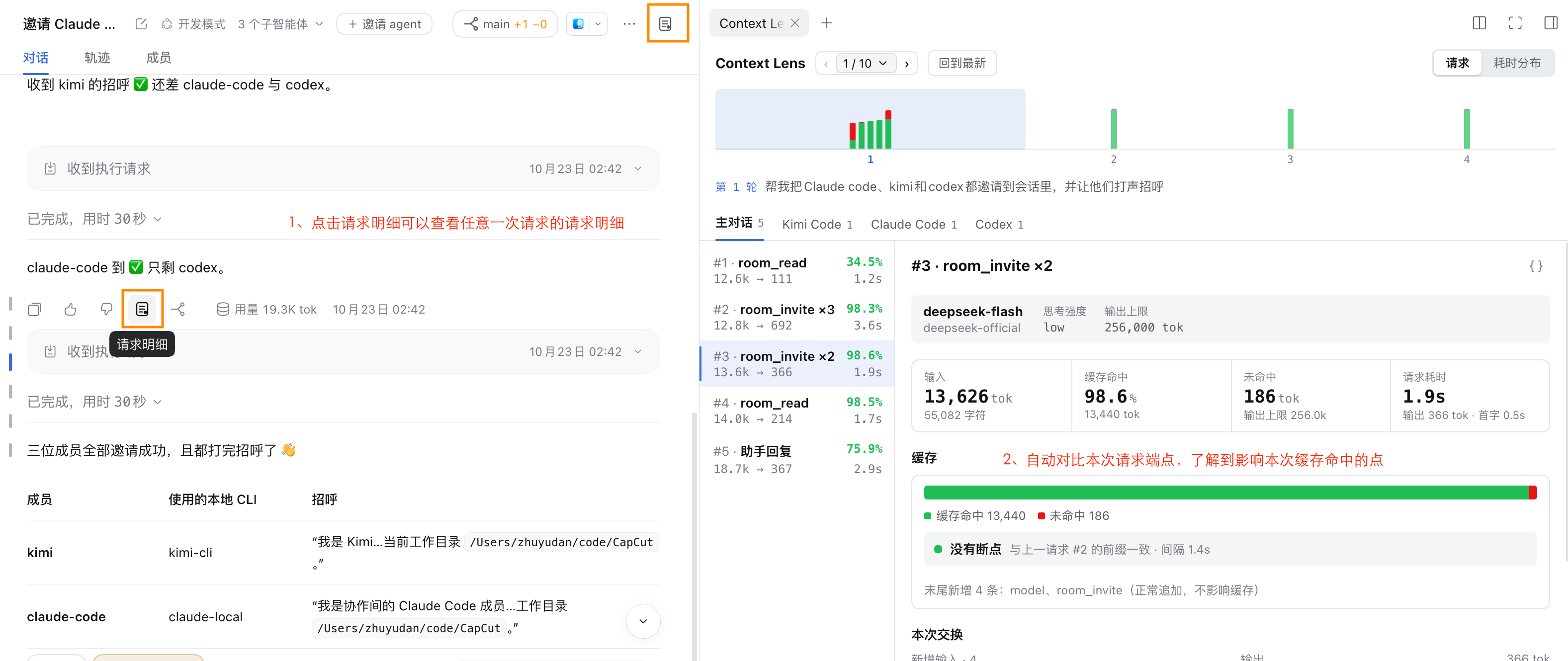Expand the 3 个子智能体 dropdown
The width and height of the screenshot is (1568, 661).
click(x=280, y=24)
